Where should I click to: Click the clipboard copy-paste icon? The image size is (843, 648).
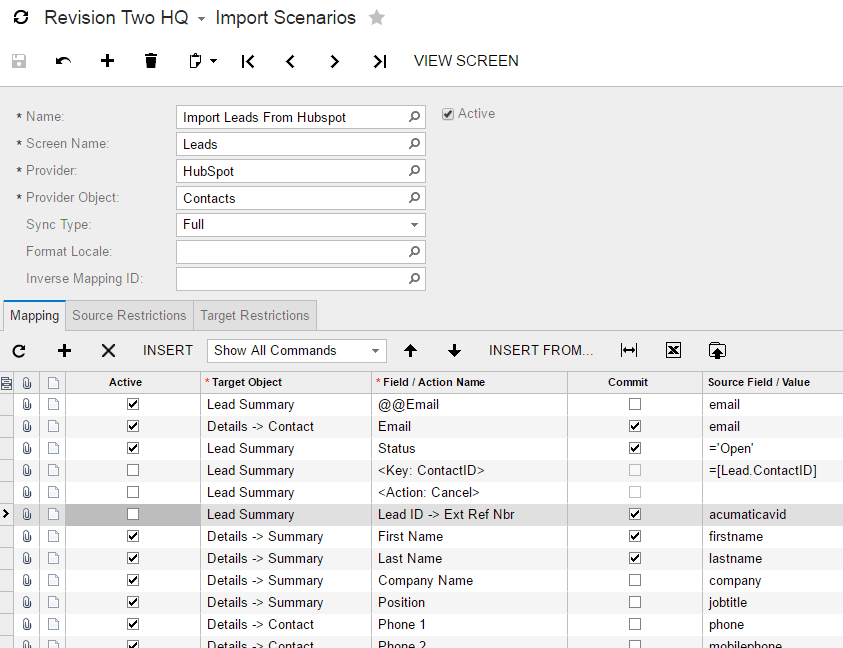(x=195, y=61)
